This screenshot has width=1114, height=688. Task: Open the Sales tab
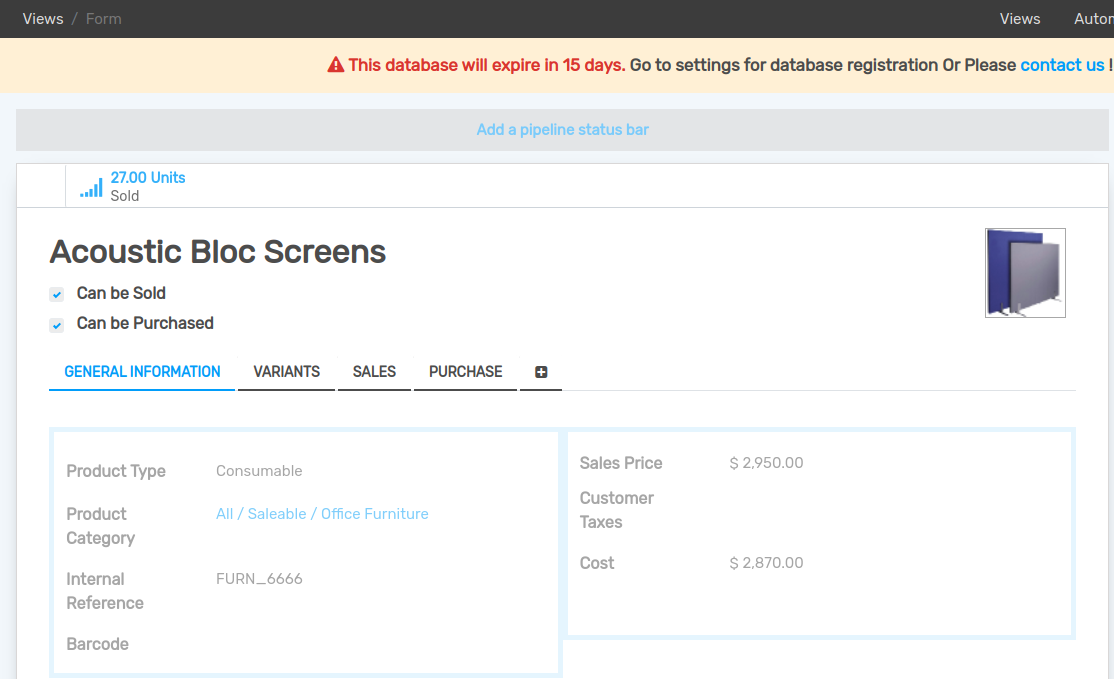[x=374, y=372]
